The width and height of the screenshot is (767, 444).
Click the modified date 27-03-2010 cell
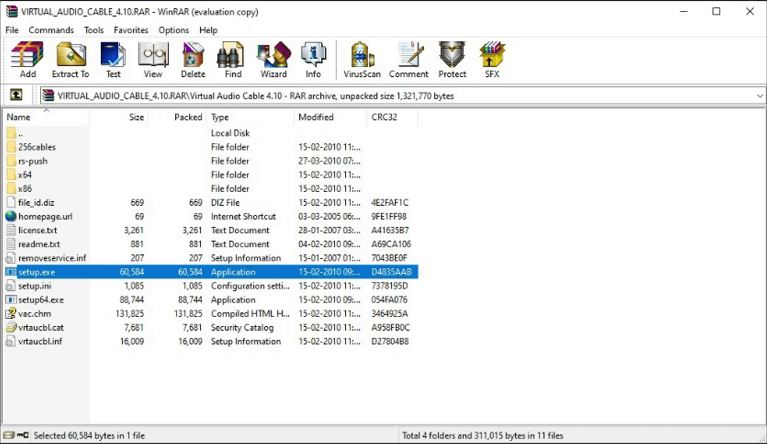point(329,161)
